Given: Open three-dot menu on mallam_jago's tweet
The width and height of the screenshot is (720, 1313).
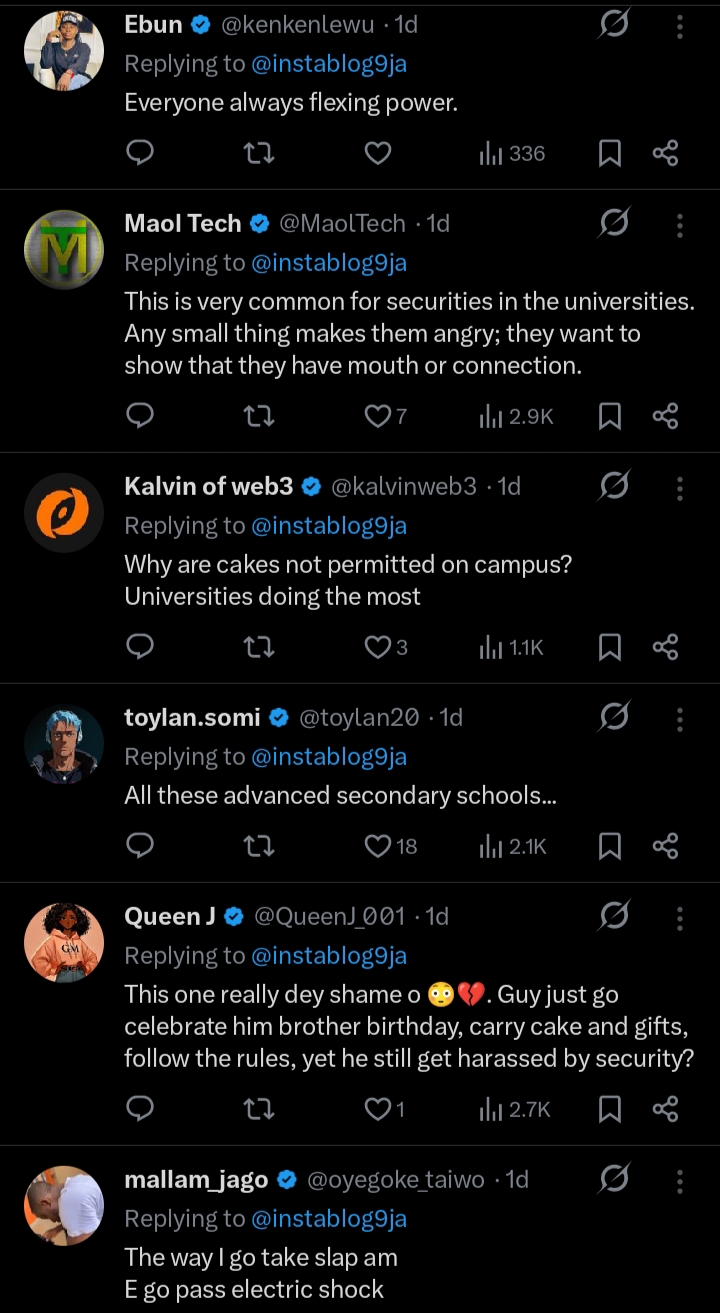Looking at the screenshot, I should pyautogui.click(x=679, y=1180).
